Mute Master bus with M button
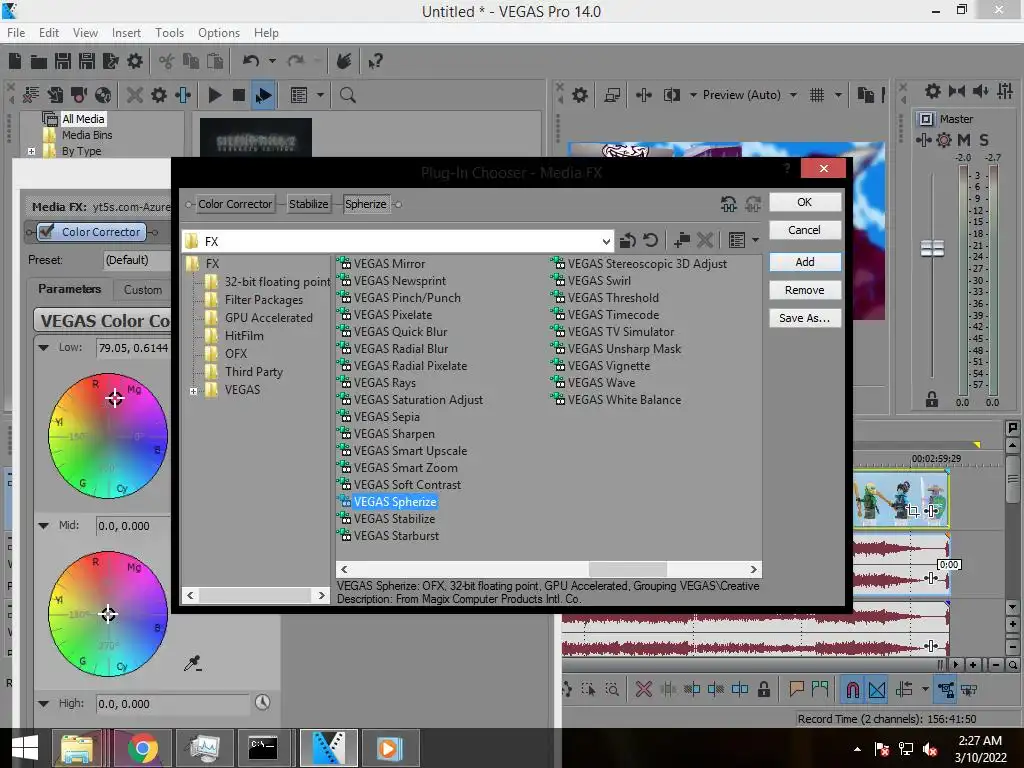The image size is (1024, 768). (964, 140)
